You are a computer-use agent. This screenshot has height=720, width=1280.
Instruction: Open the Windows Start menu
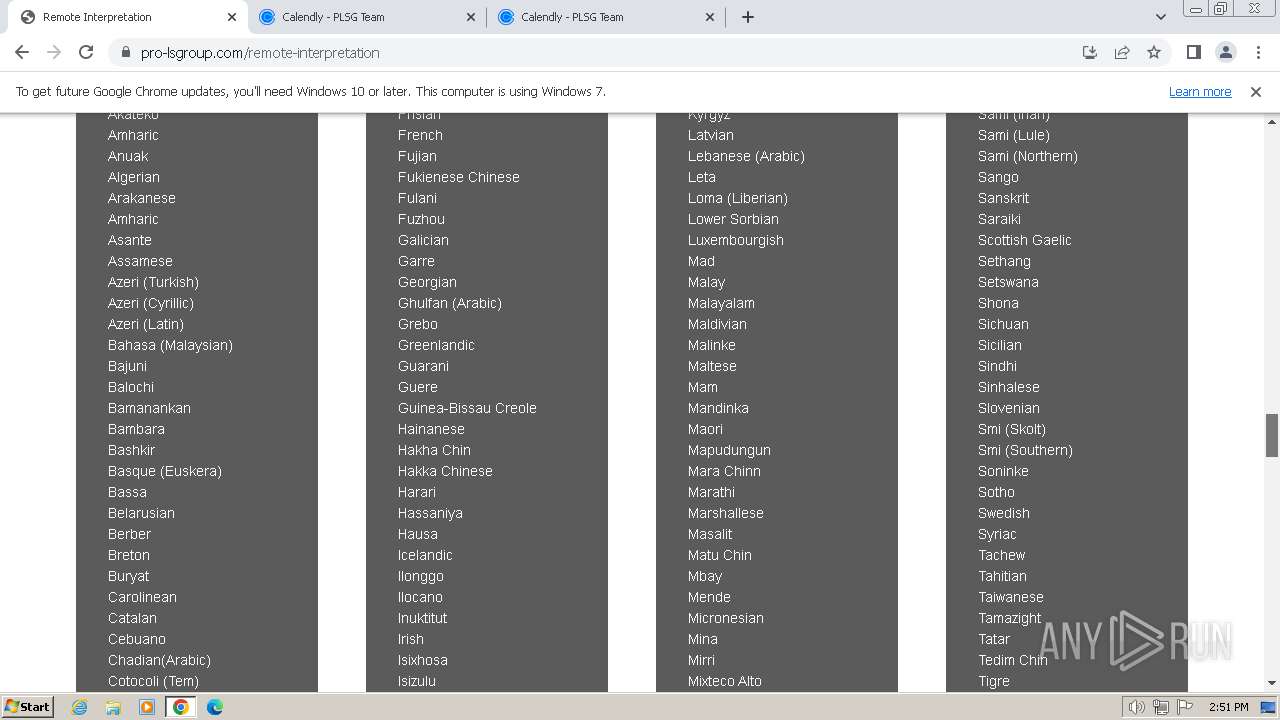coord(28,706)
